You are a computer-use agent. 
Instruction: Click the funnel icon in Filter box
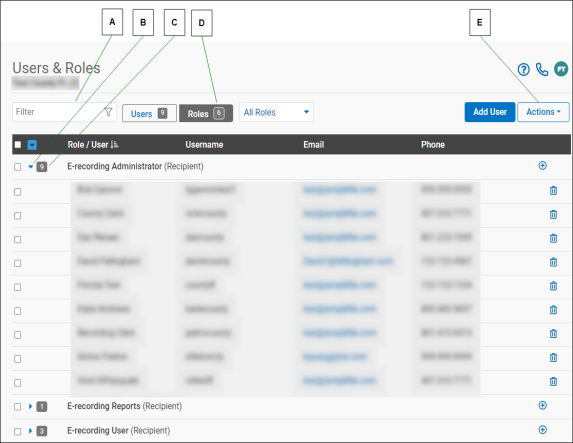point(109,112)
